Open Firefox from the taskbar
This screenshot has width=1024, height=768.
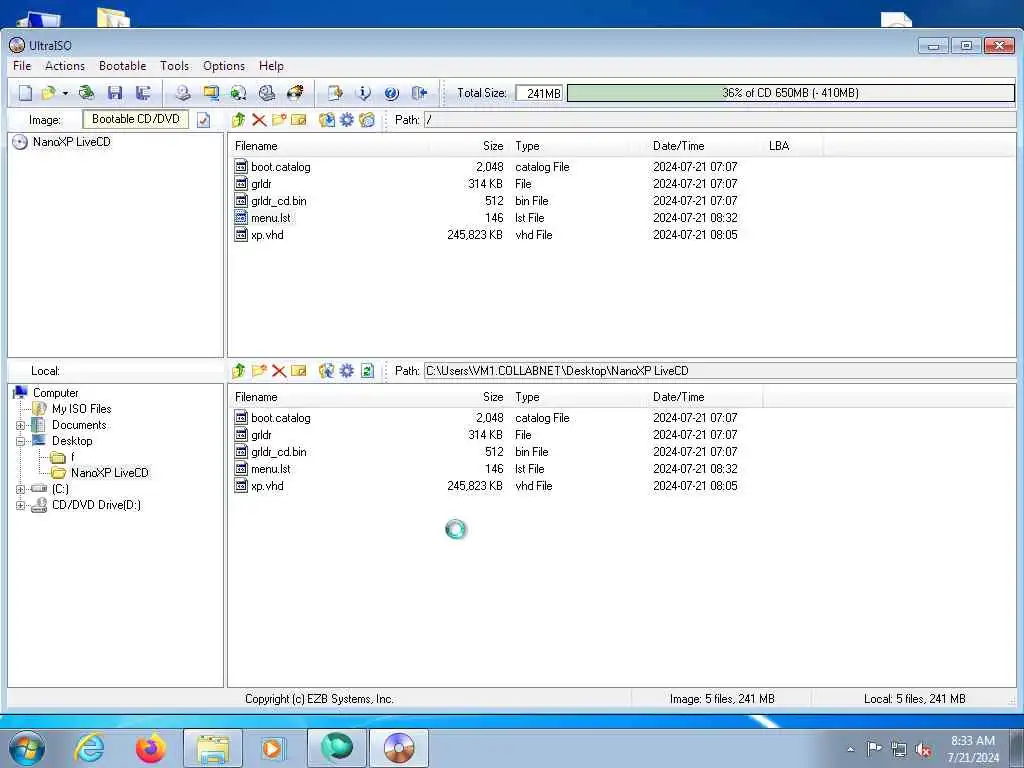click(x=151, y=748)
